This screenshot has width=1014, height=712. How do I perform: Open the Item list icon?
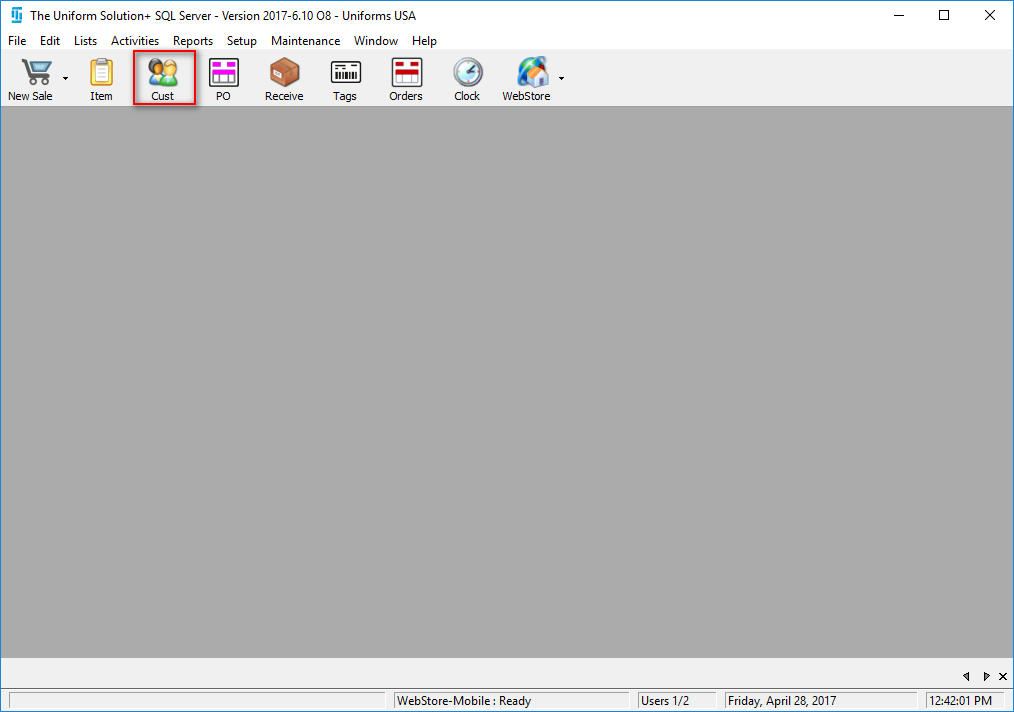tap(101, 73)
